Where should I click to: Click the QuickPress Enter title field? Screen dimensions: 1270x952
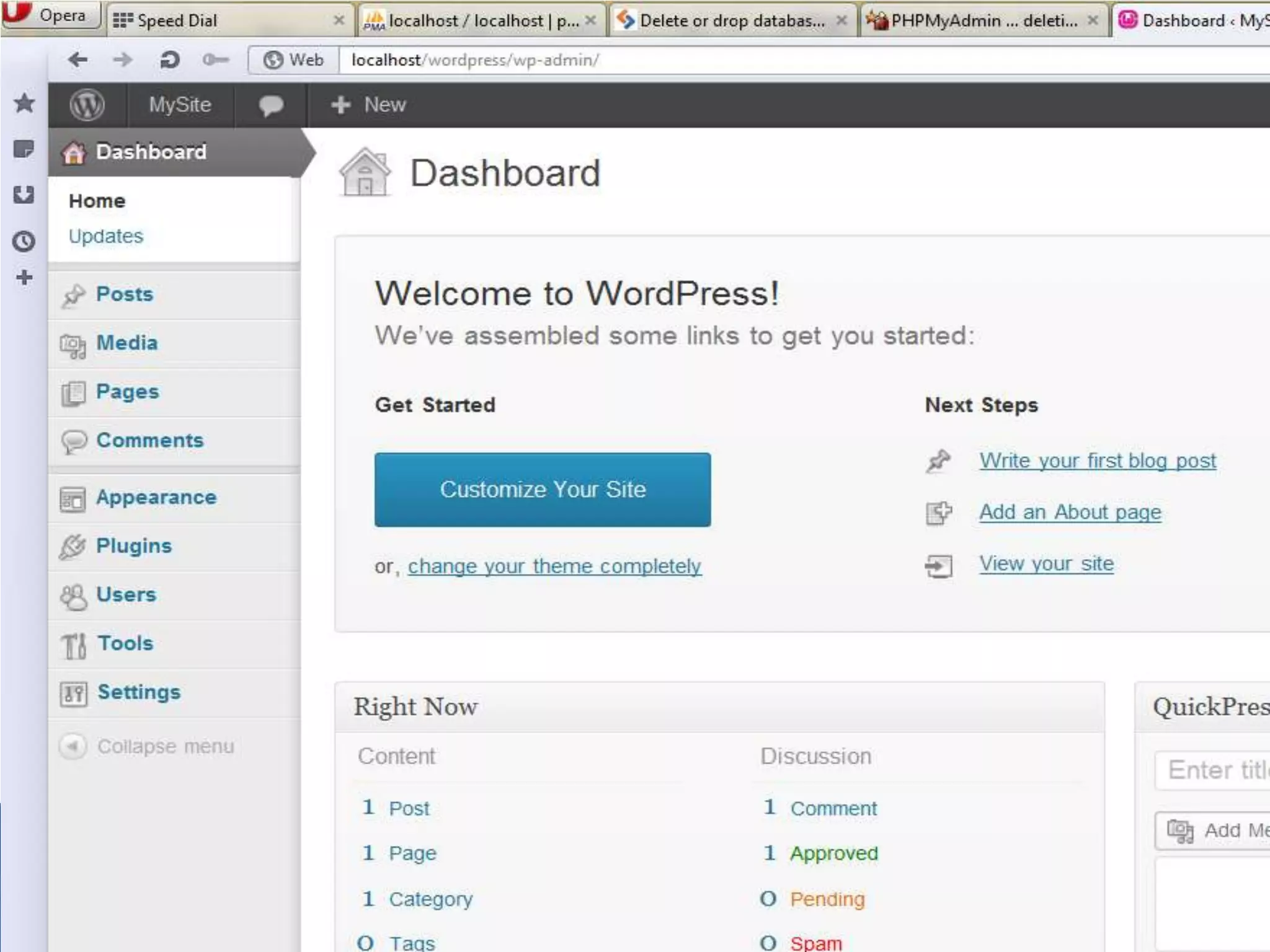1215,770
